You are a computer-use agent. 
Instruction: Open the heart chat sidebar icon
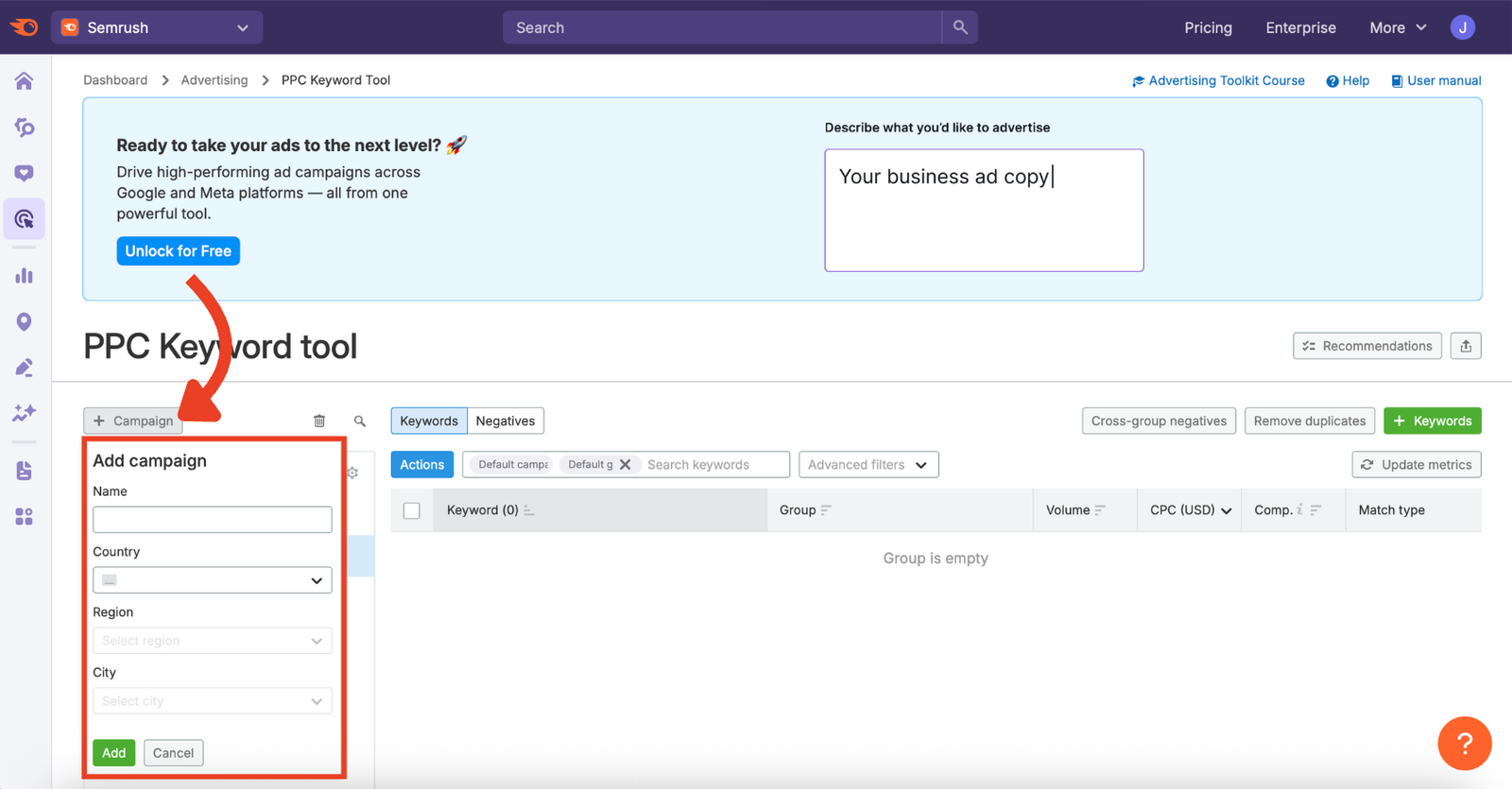pos(25,173)
